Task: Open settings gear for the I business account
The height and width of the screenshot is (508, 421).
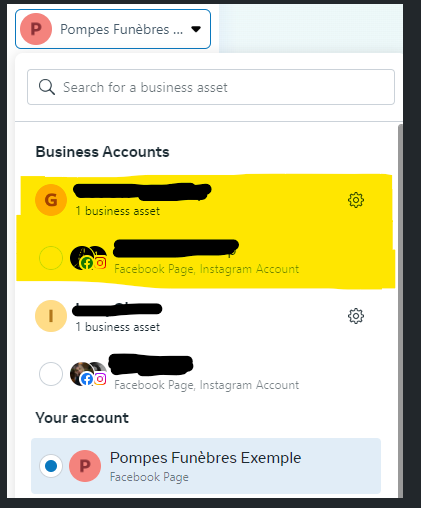Action: [x=356, y=316]
